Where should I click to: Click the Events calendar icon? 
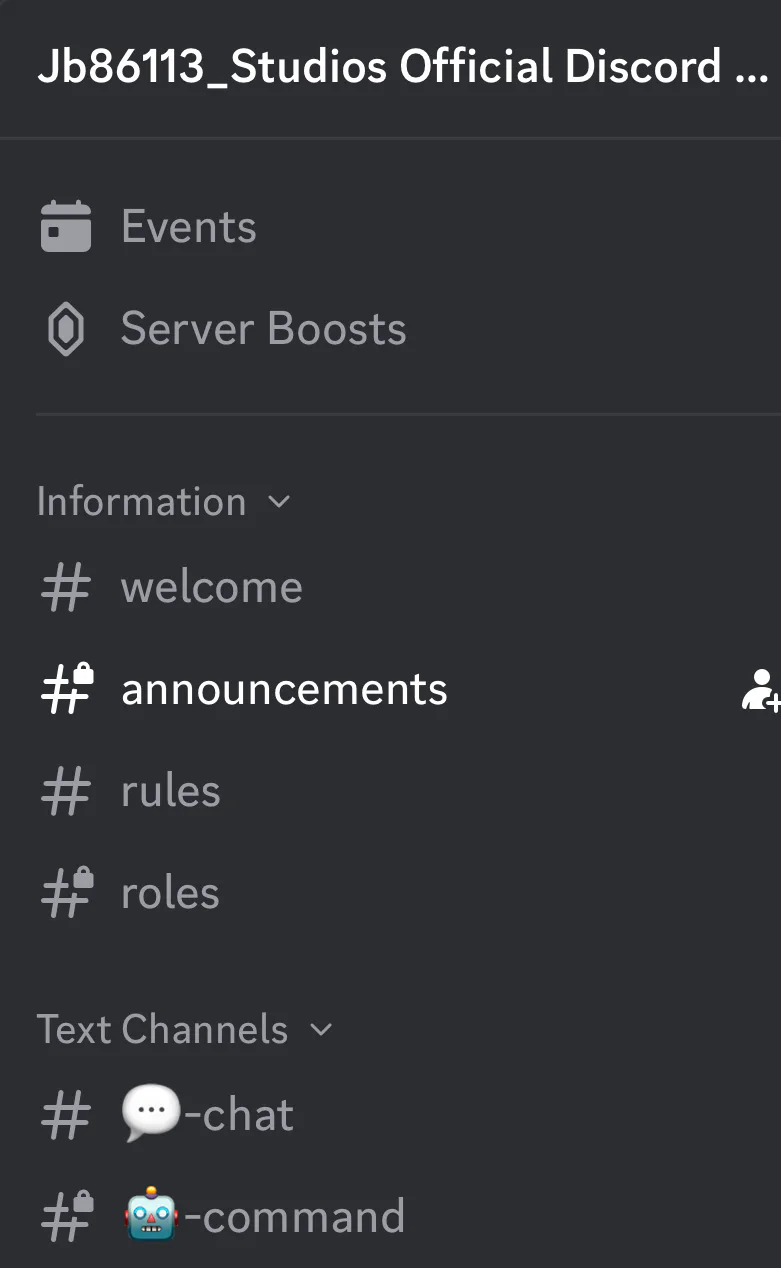[66, 227]
